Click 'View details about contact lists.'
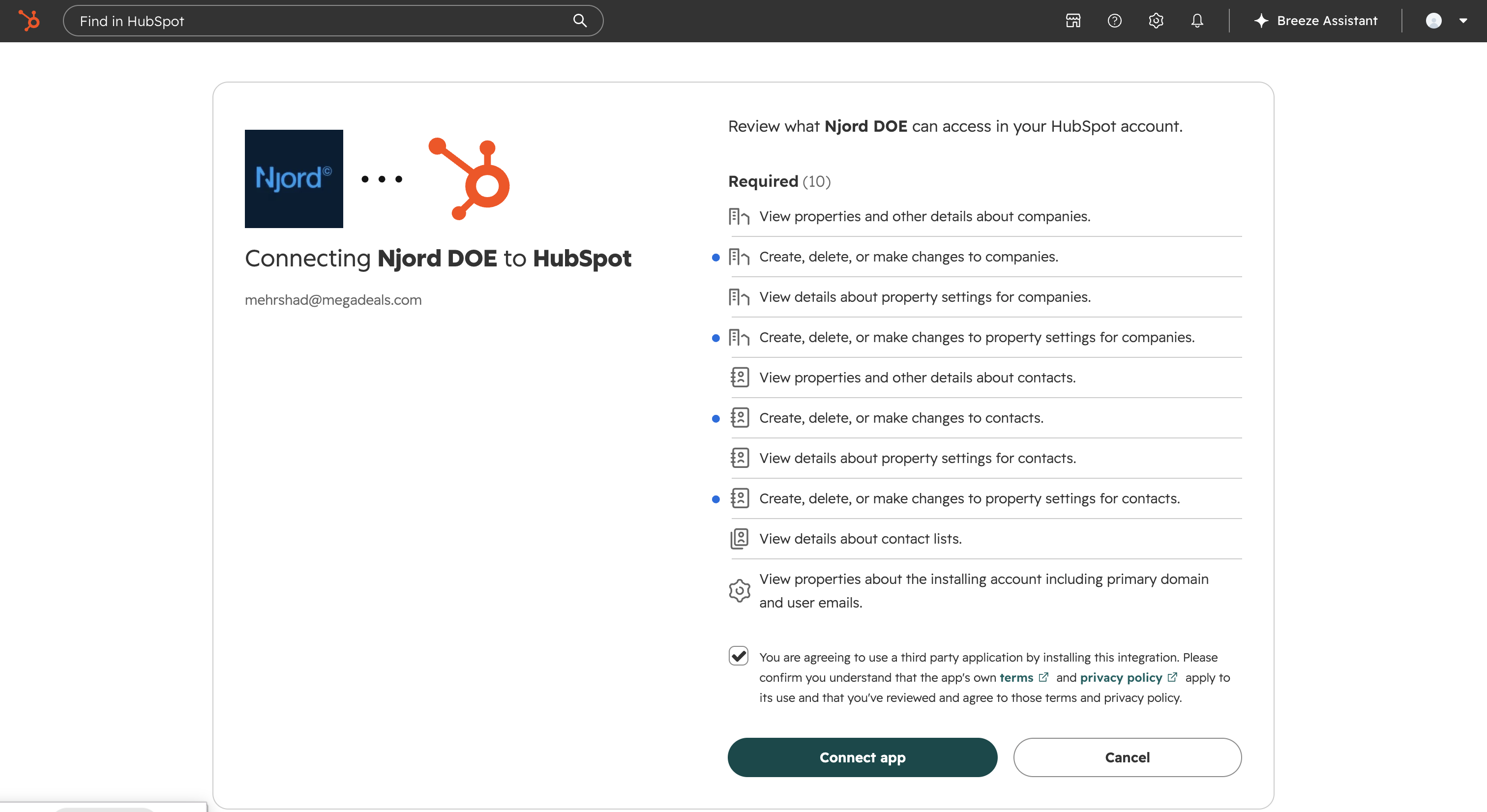This screenshot has height=812, width=1487. (x=860, y=539)
